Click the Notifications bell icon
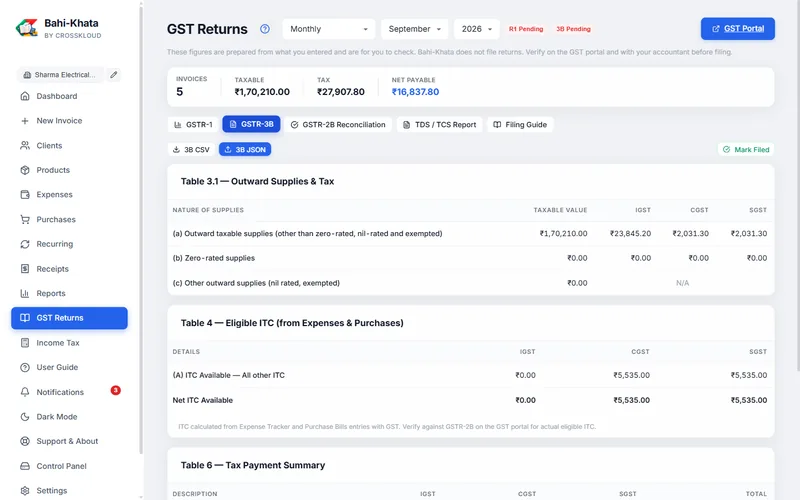Viewport: 800px width, 500px height. [x=24, y=392]
